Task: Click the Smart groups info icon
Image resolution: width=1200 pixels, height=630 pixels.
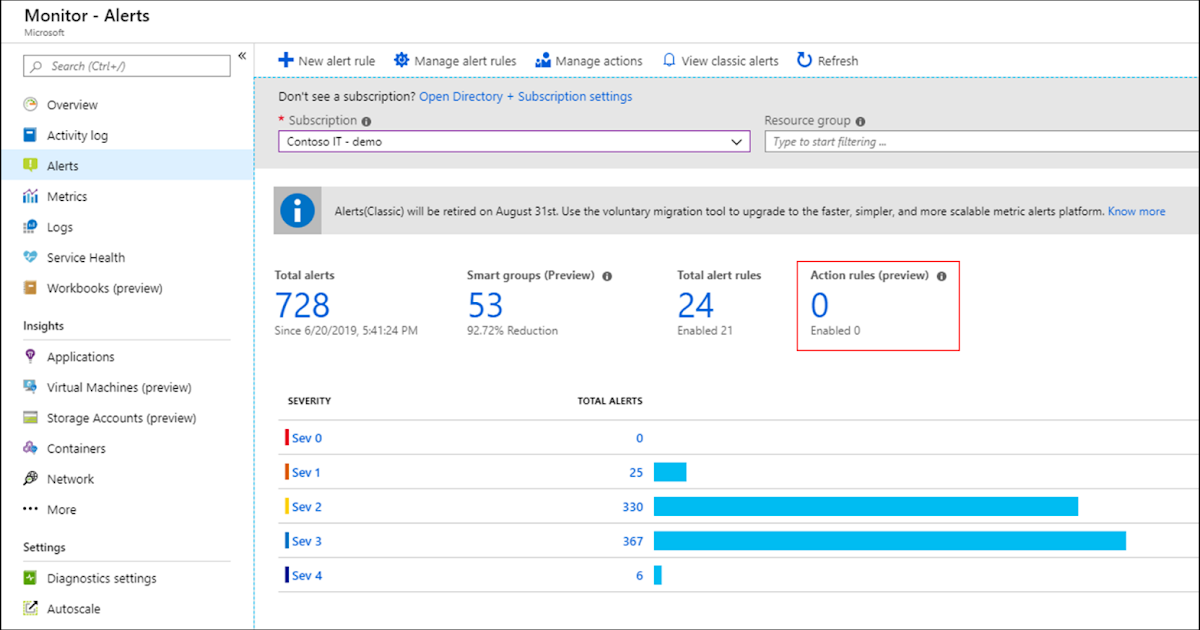Action: pos(607,275)
